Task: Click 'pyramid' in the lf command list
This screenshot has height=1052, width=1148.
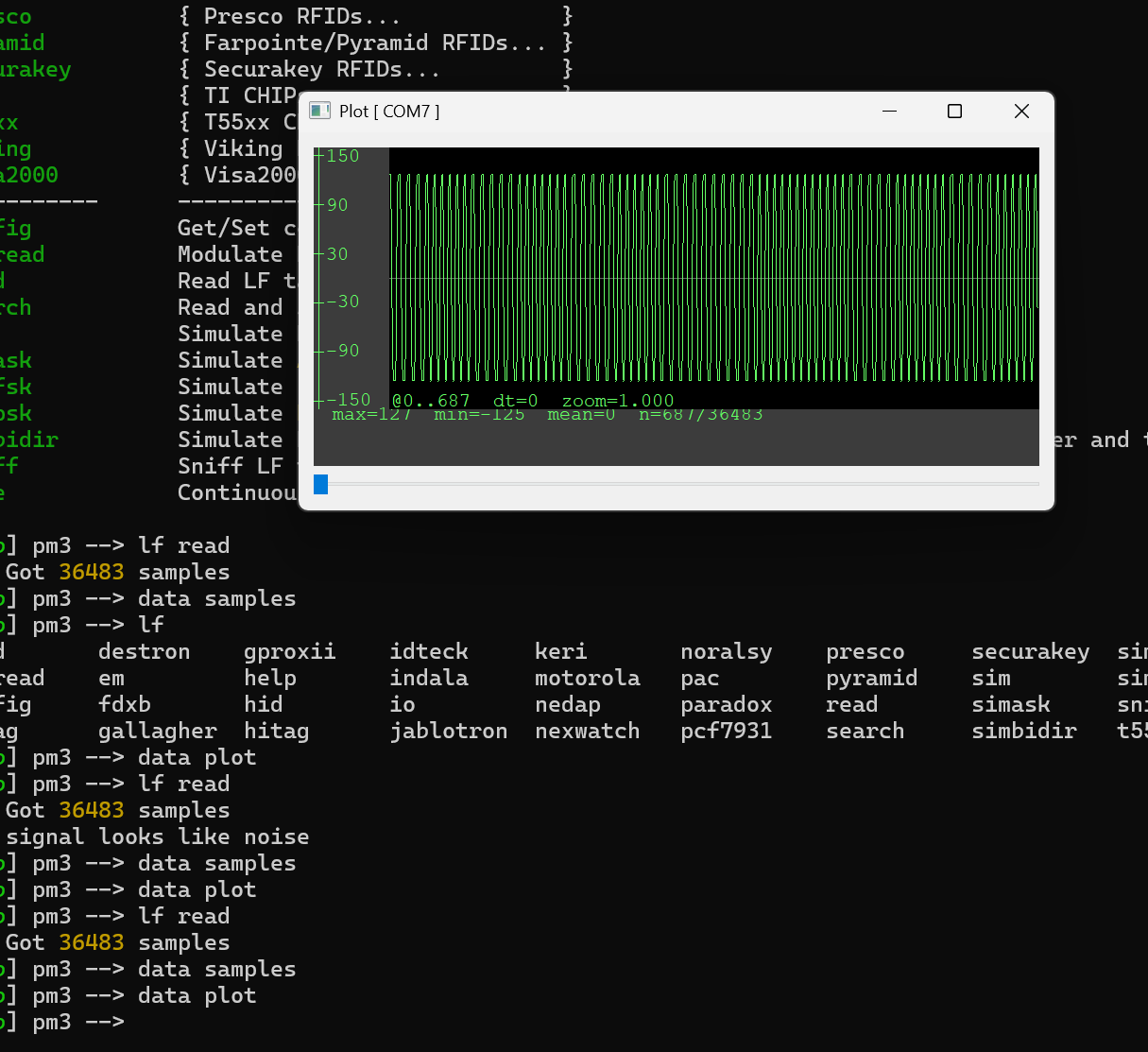Action: [x=871, y=679]
